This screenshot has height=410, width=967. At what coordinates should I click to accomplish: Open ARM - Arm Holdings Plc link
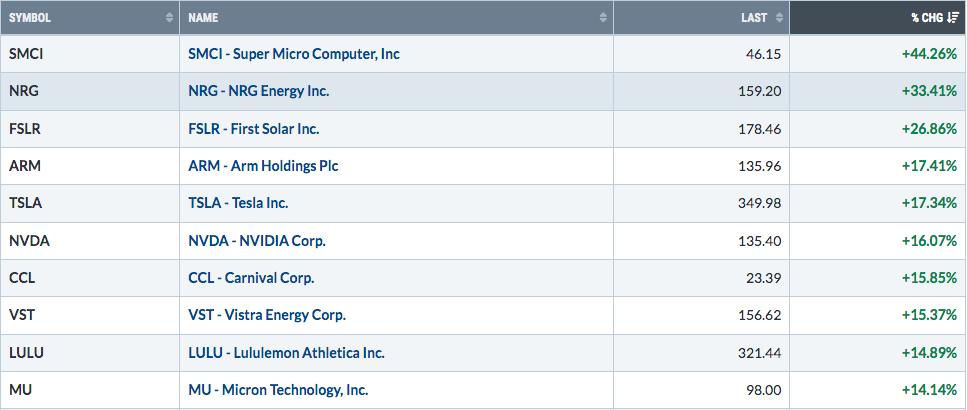pyautogui.click(x=263, y=166)
